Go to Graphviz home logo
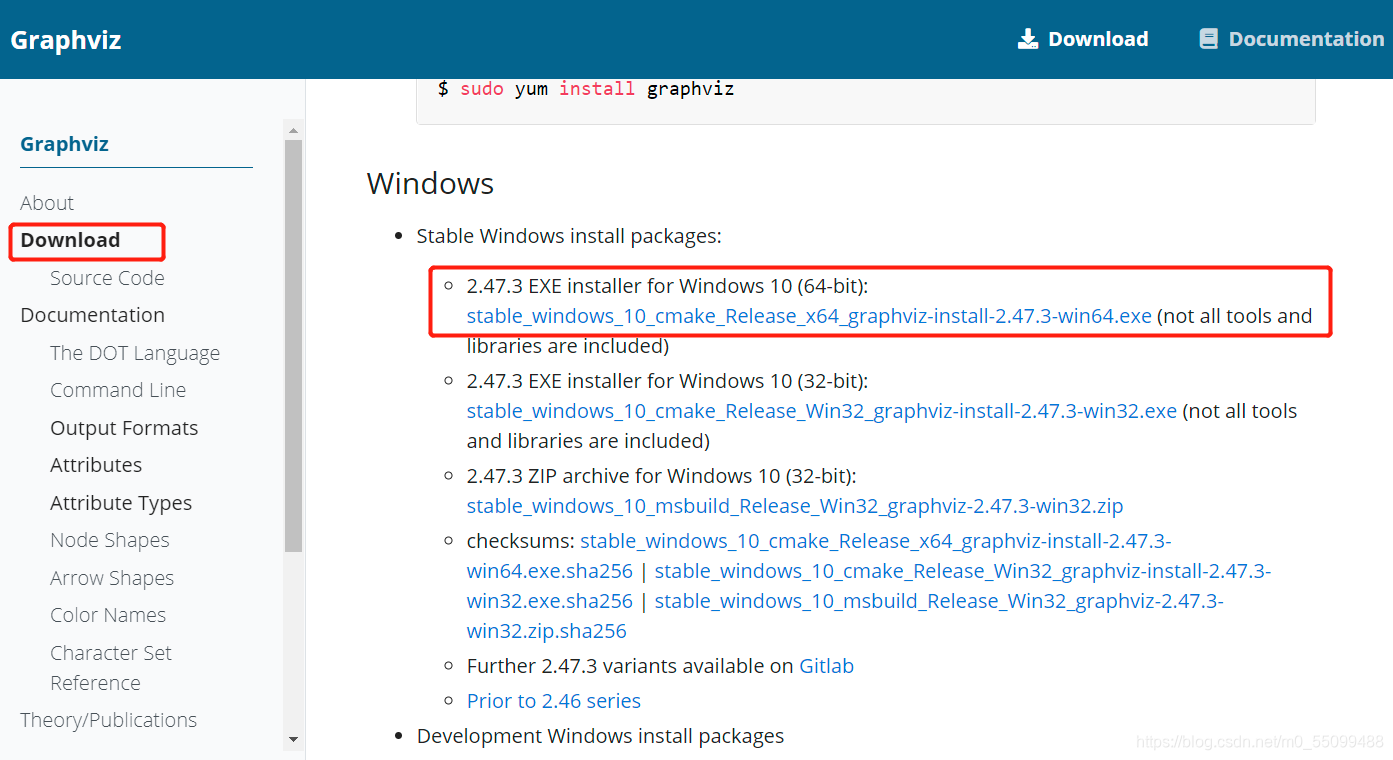The image size is (1393, 760). pyautogui.click(x=66, y=40)
